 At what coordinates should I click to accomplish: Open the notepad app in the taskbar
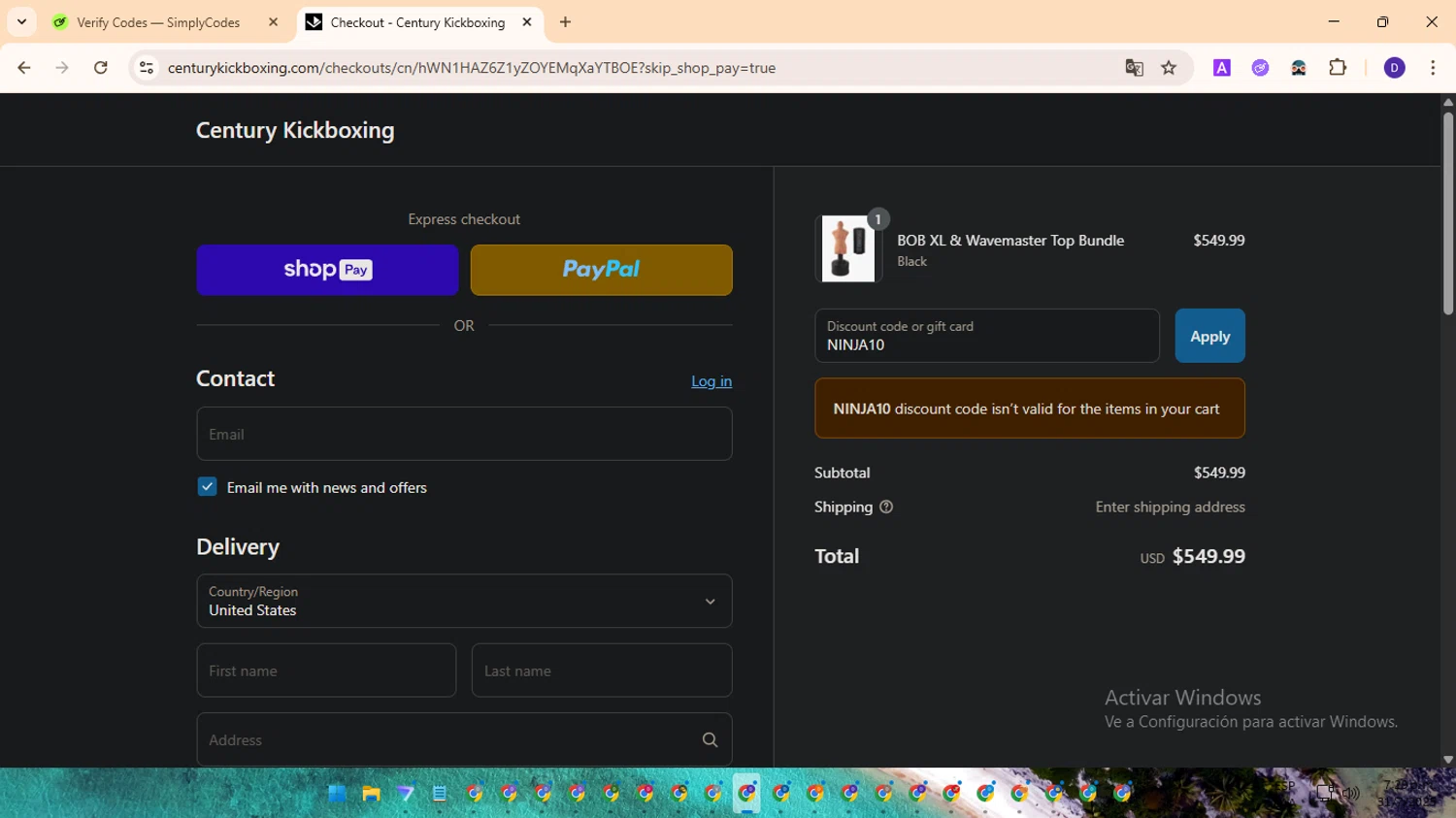pos(439,794)
